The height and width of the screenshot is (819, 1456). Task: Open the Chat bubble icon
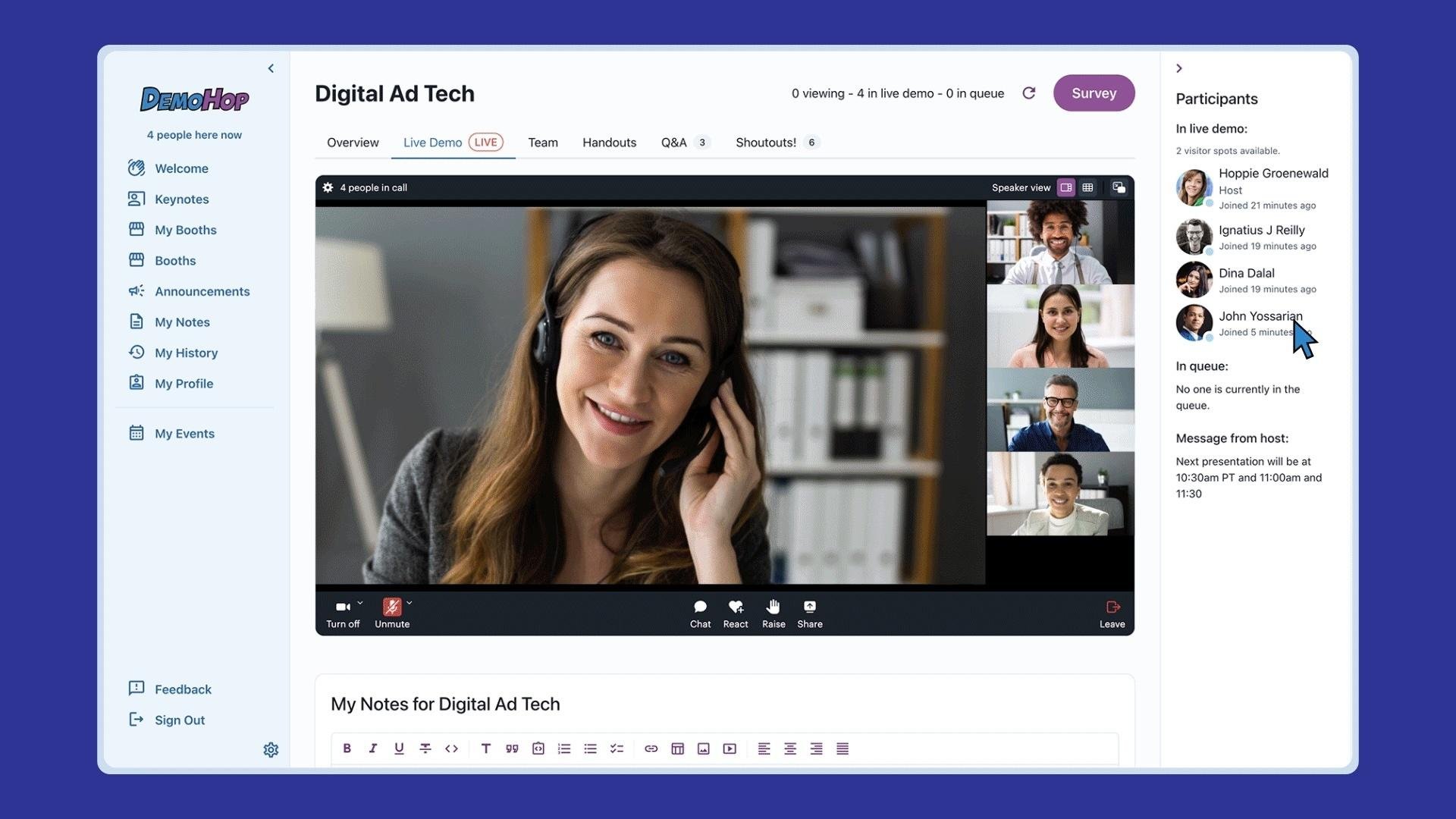pyautogui.click(x=700, y=607)
